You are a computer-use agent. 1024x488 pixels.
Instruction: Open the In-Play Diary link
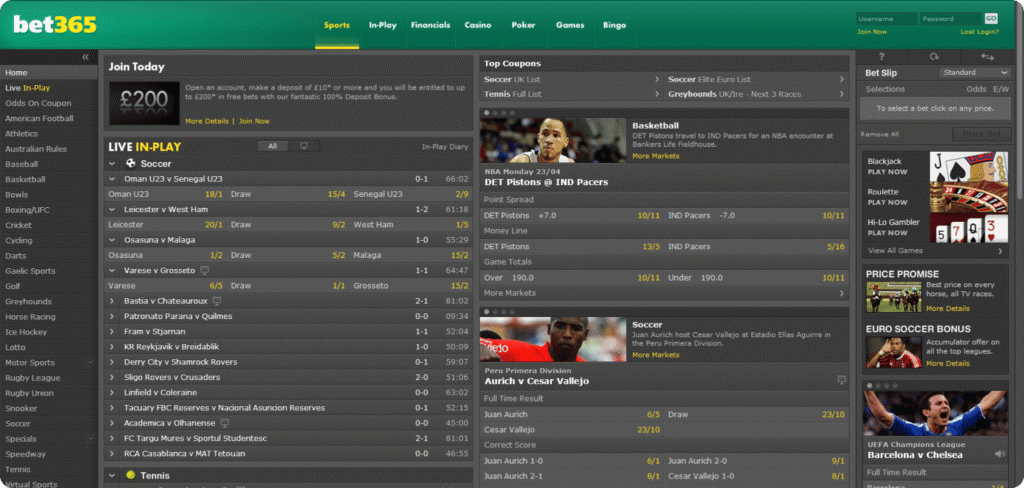[x=445, y=147]
